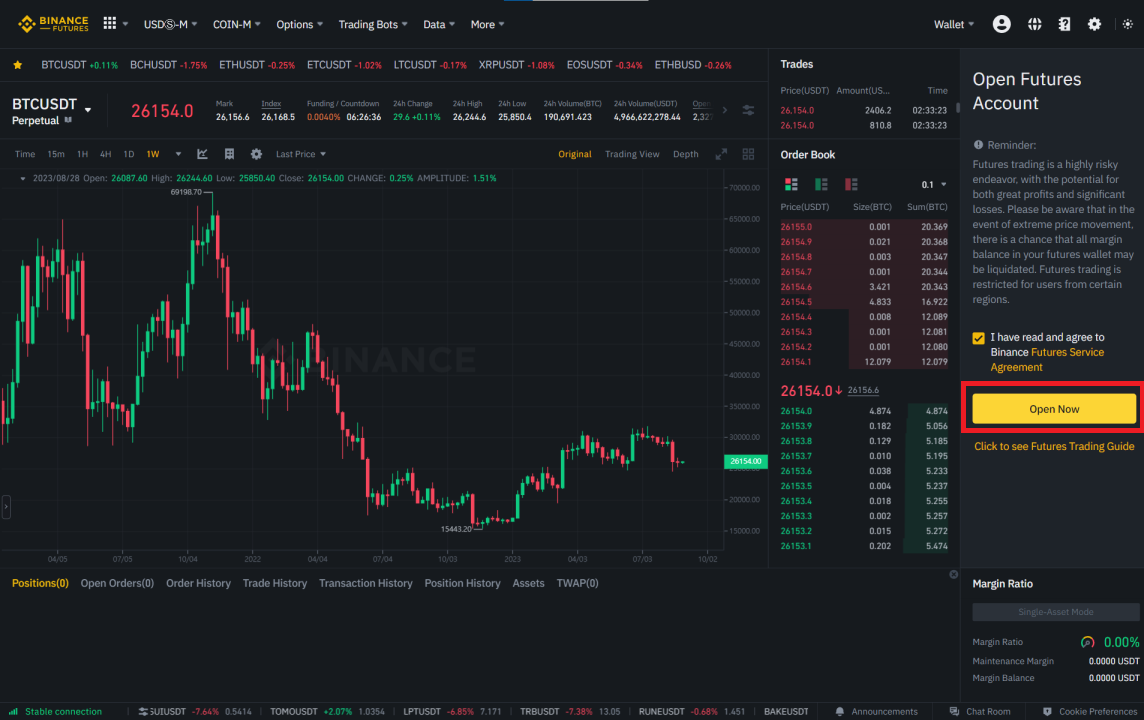Open the More dropdown menu
Screen dimensions: 1144x720
[487, 24]
